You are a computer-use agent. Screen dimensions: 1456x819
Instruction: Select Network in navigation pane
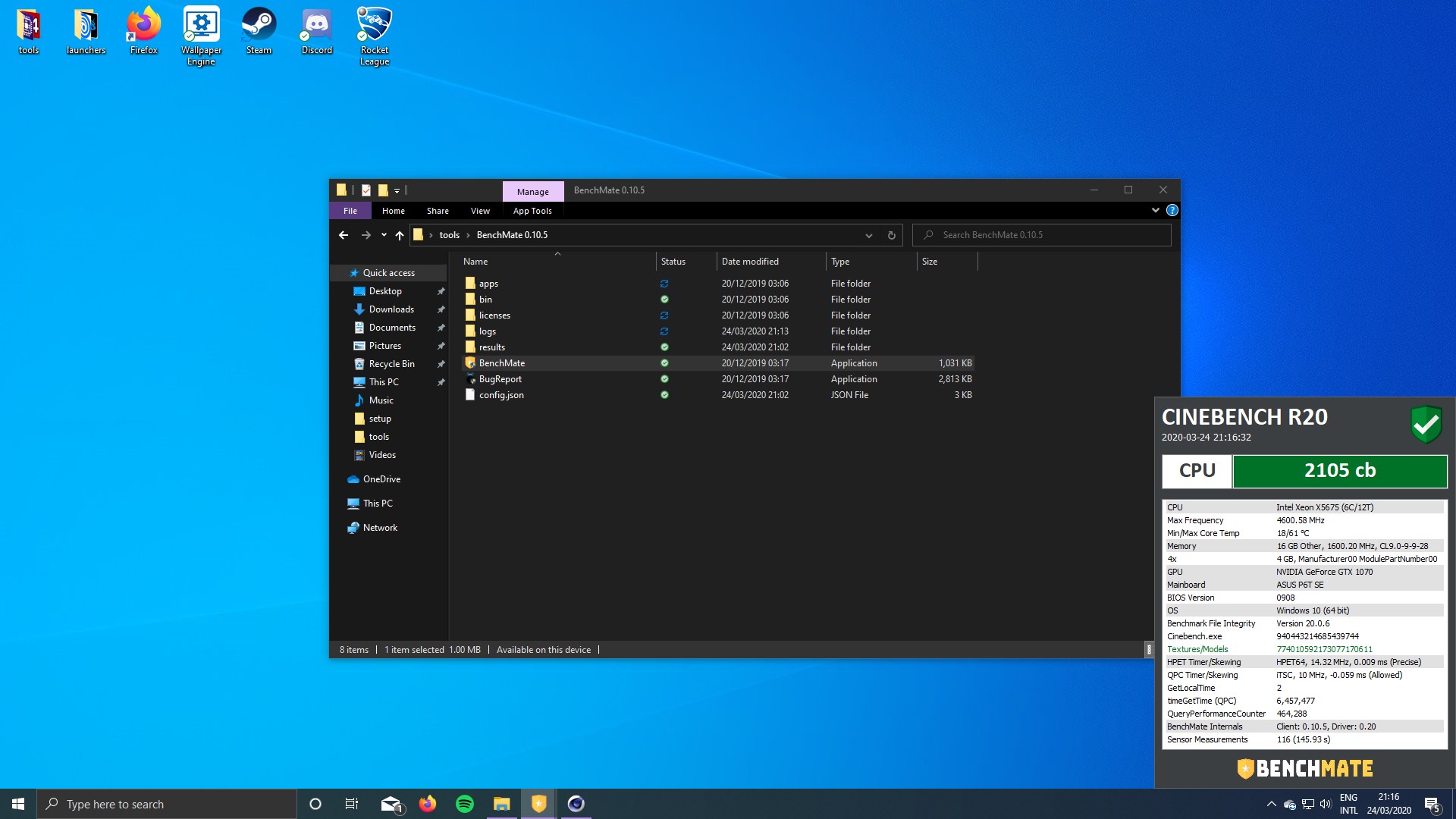(380, 528)
